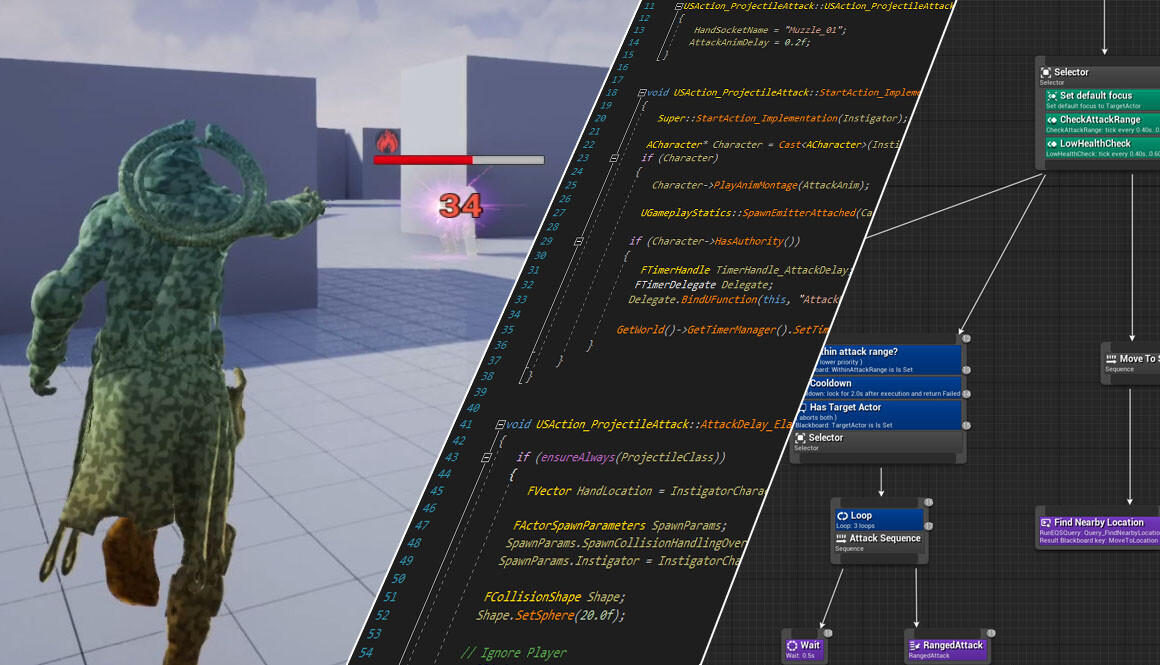
Task: Collapse the ensureAlways if block at line 43
Action: tap(487, 457)
